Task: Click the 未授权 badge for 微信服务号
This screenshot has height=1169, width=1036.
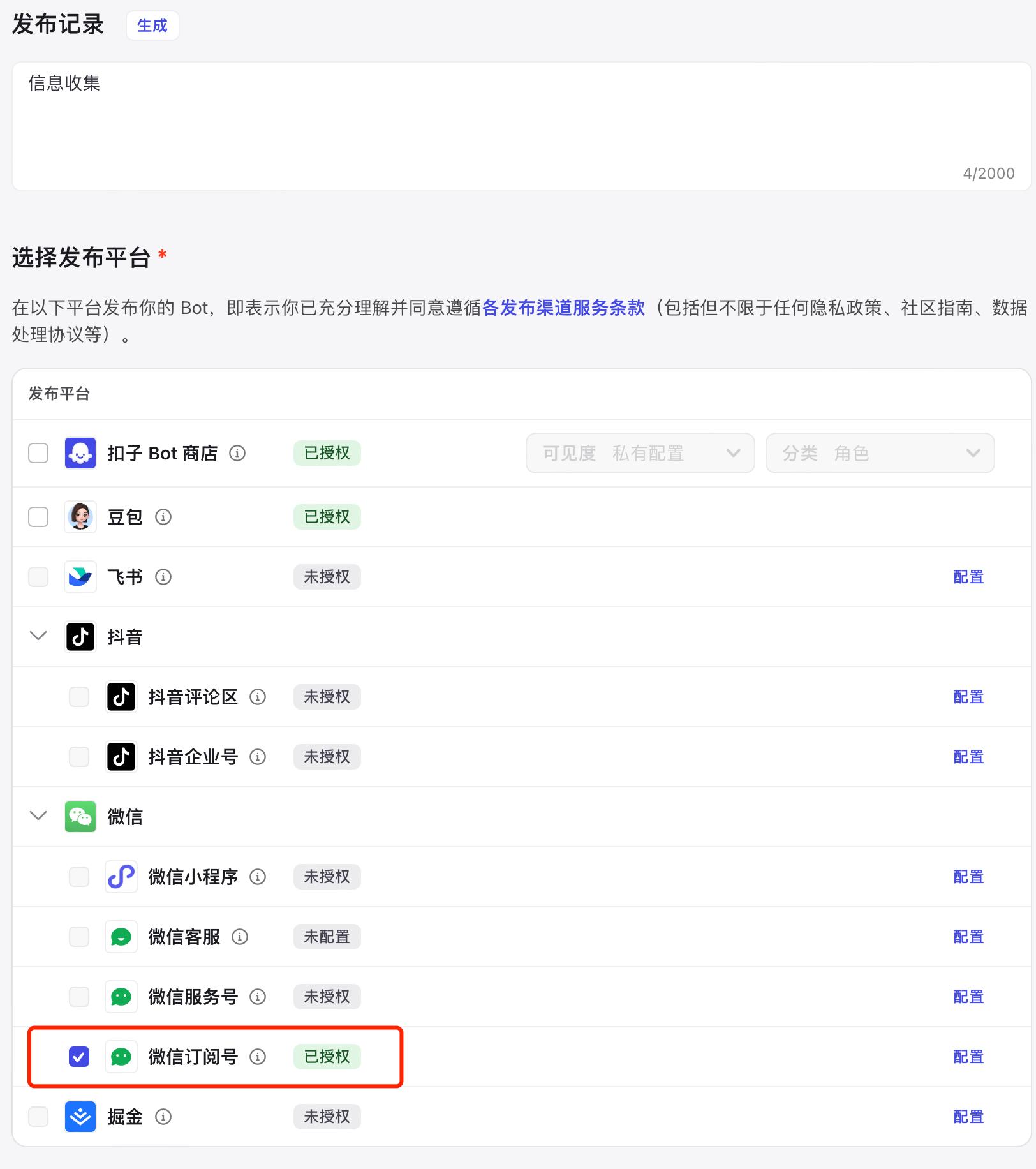Action: pyautogui.click(x=327, y=997)
